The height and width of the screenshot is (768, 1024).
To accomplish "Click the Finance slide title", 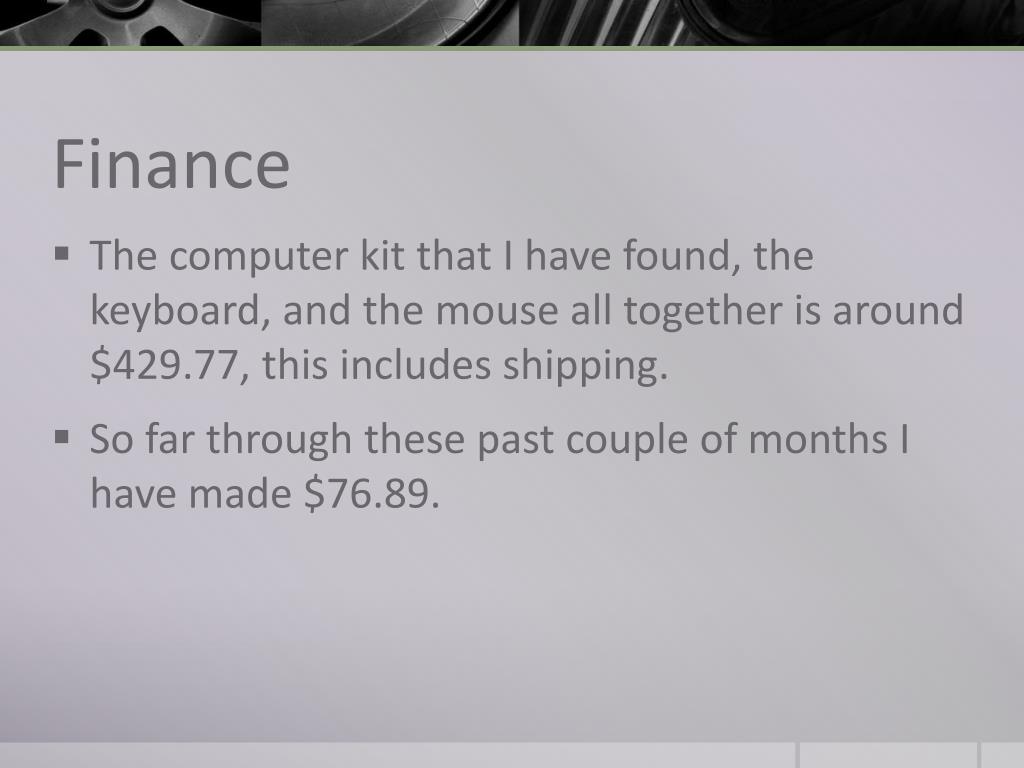I will [171, 165].
